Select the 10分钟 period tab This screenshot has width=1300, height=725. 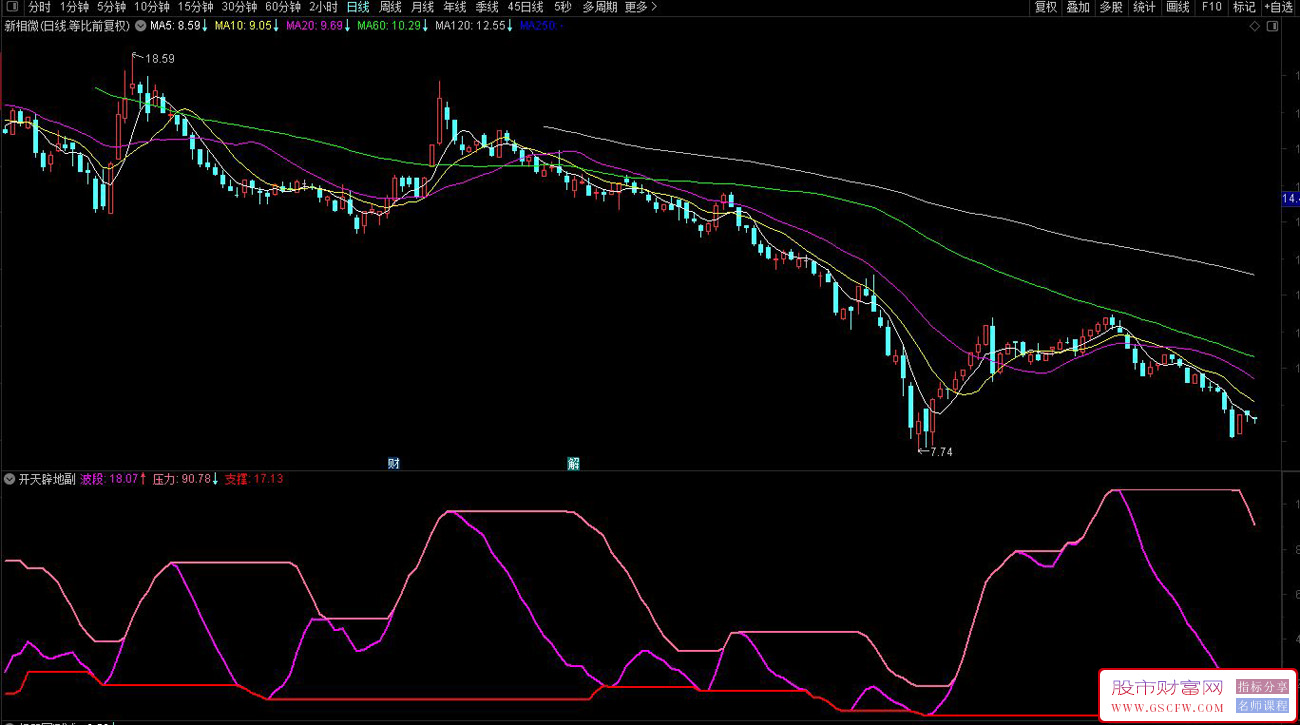point(152,7)
